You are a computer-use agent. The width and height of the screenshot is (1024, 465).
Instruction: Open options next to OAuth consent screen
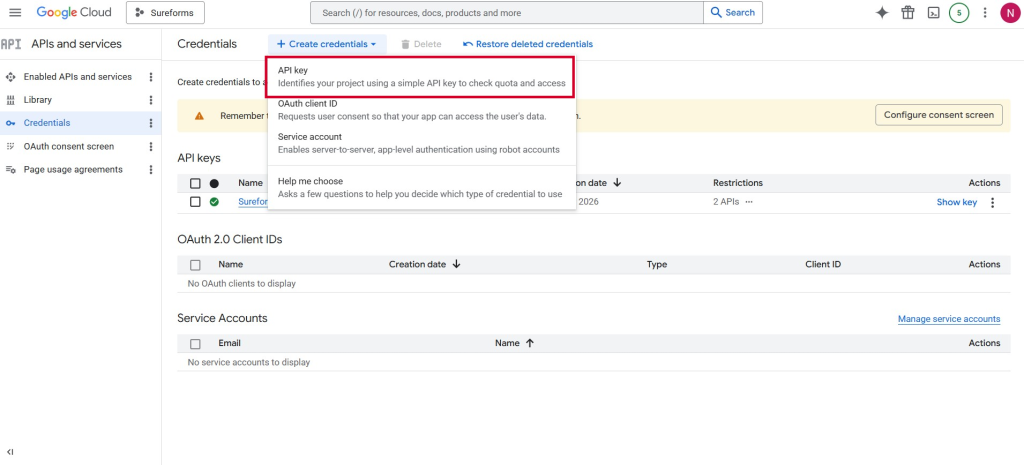tap(151, 146)
